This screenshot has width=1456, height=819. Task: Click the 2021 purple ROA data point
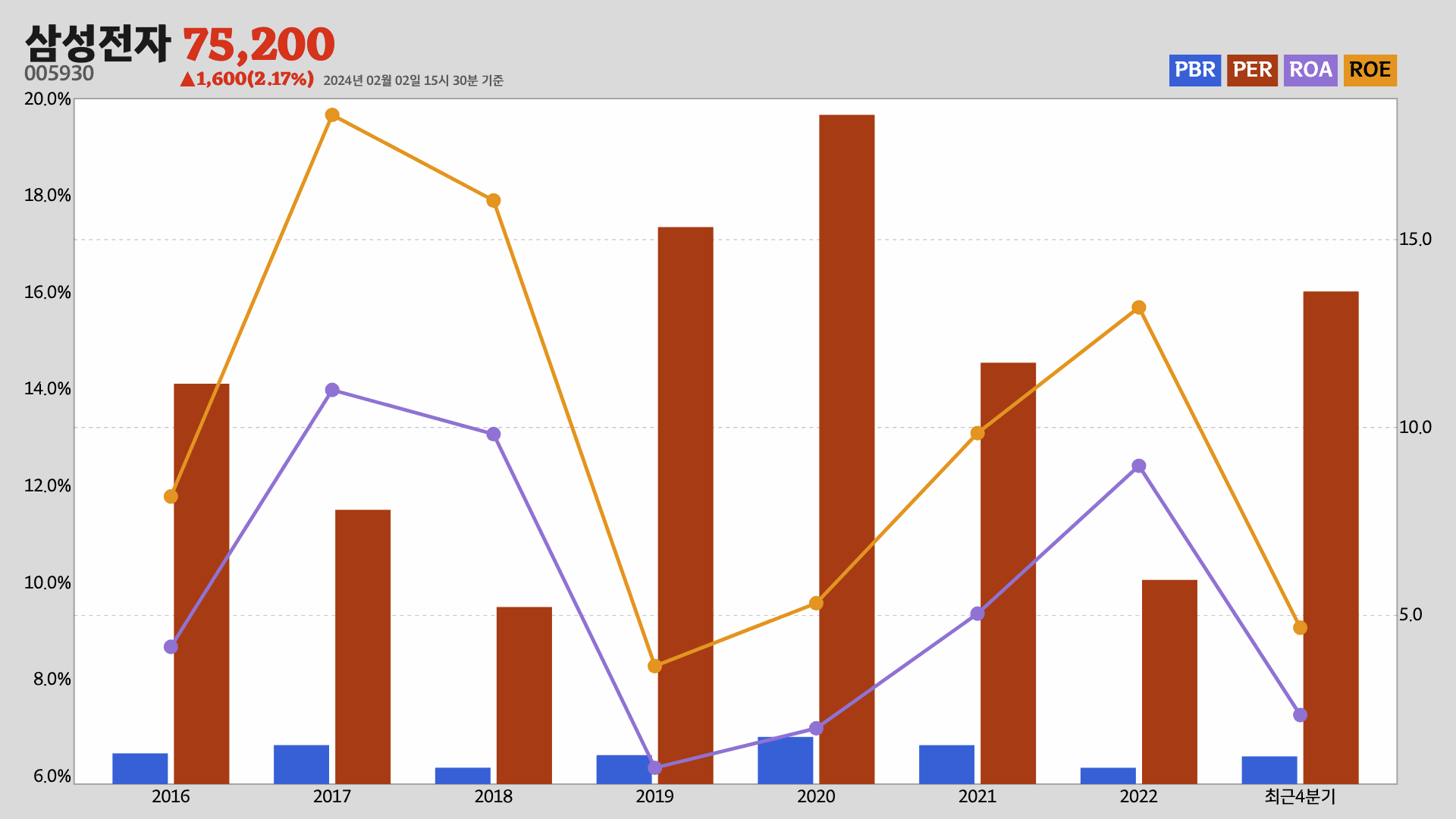pyautogui.click(x=977, y=614)
